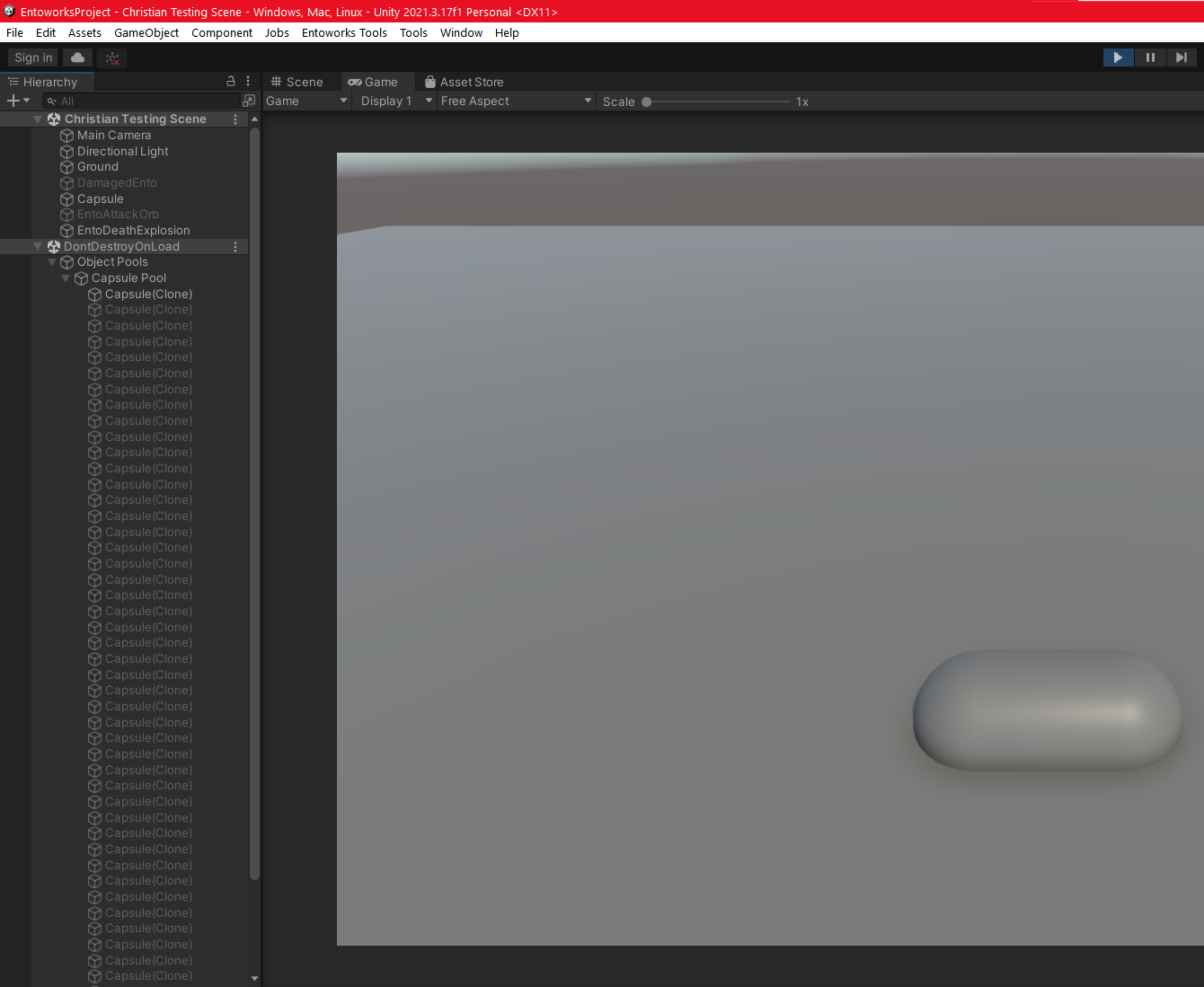Image resolution: width=1204 pixels, height=987 pixels.
Task: Open the Asset Store tab
Action: (465, 82)
